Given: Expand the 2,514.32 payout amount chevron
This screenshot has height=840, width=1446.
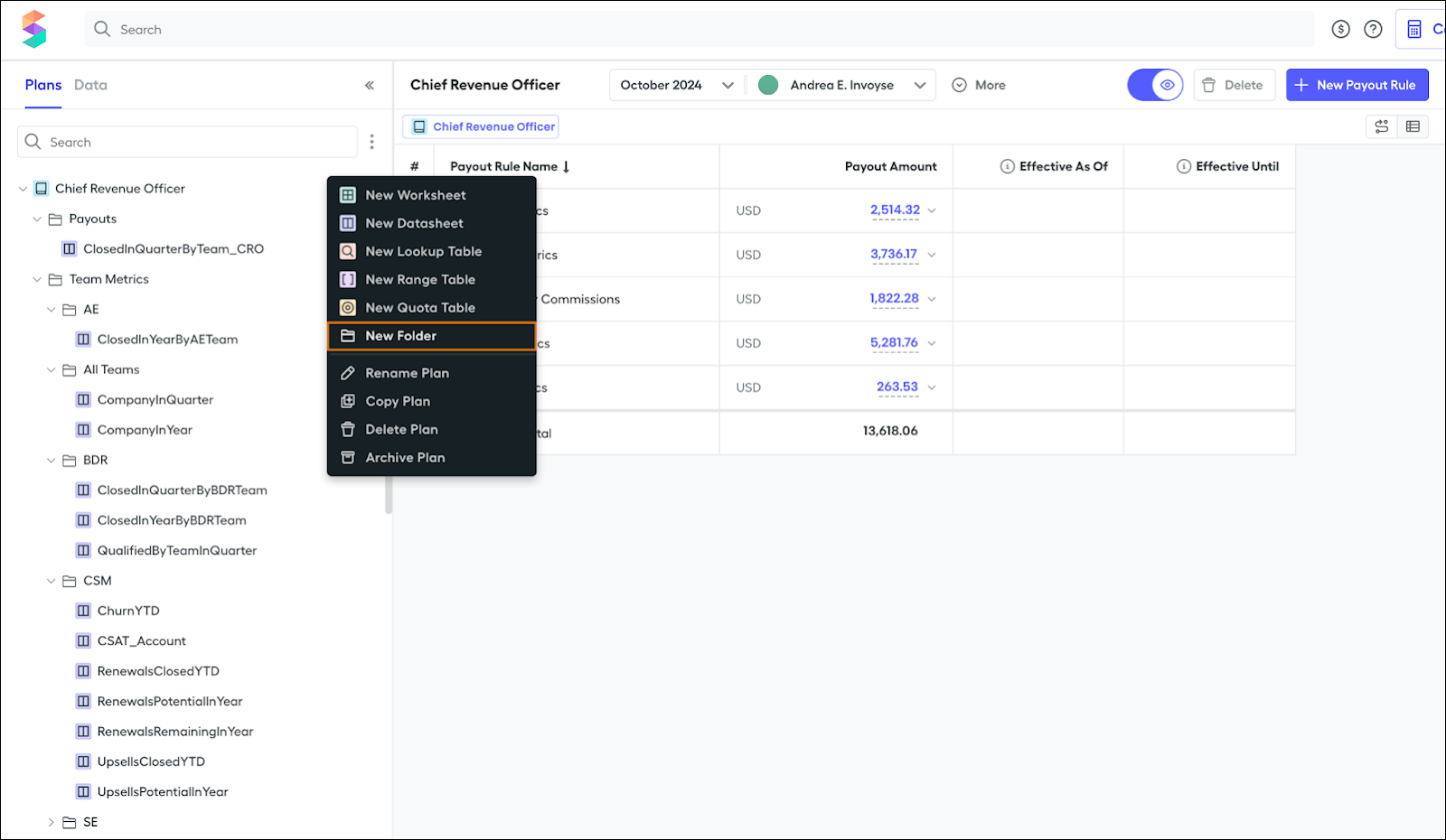Looking at the screenshot, I should [x=932, y=210].
